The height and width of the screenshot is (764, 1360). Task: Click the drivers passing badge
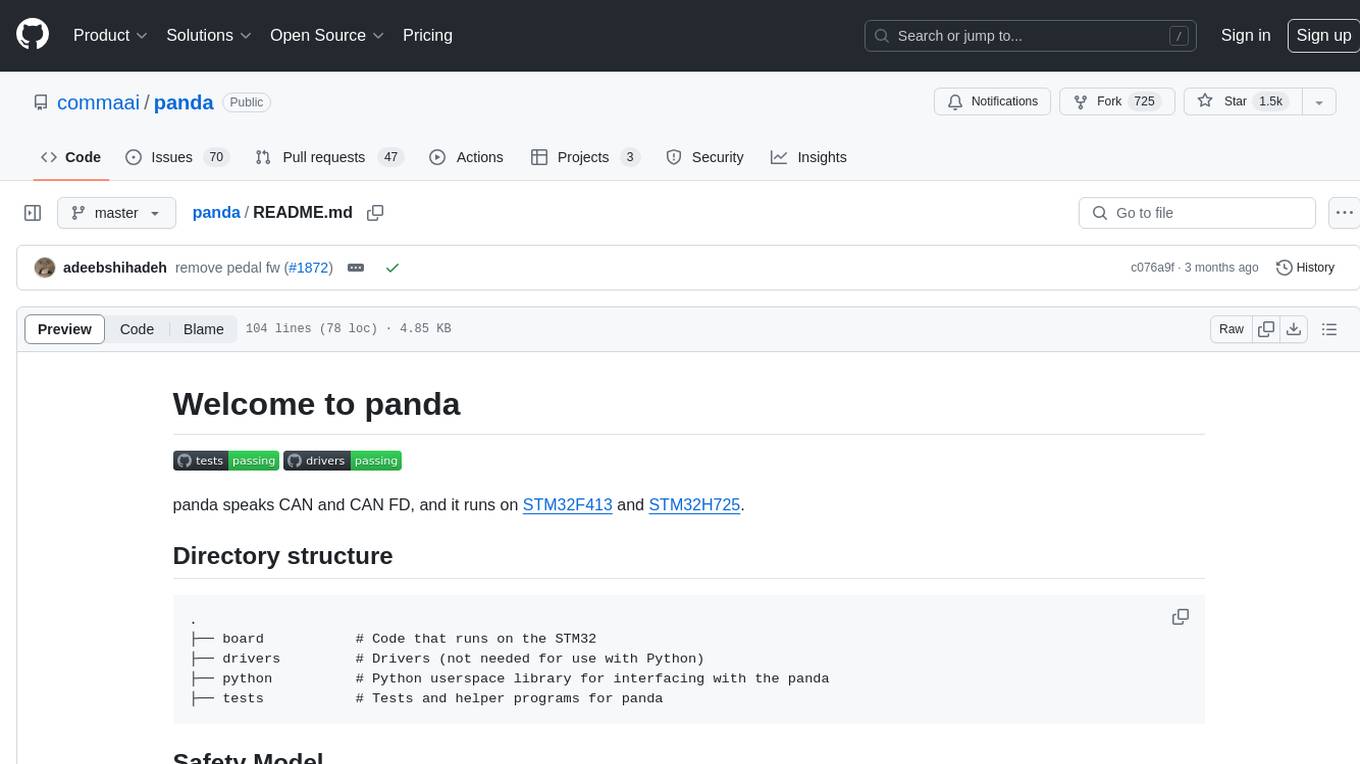[x=342, y=460]
